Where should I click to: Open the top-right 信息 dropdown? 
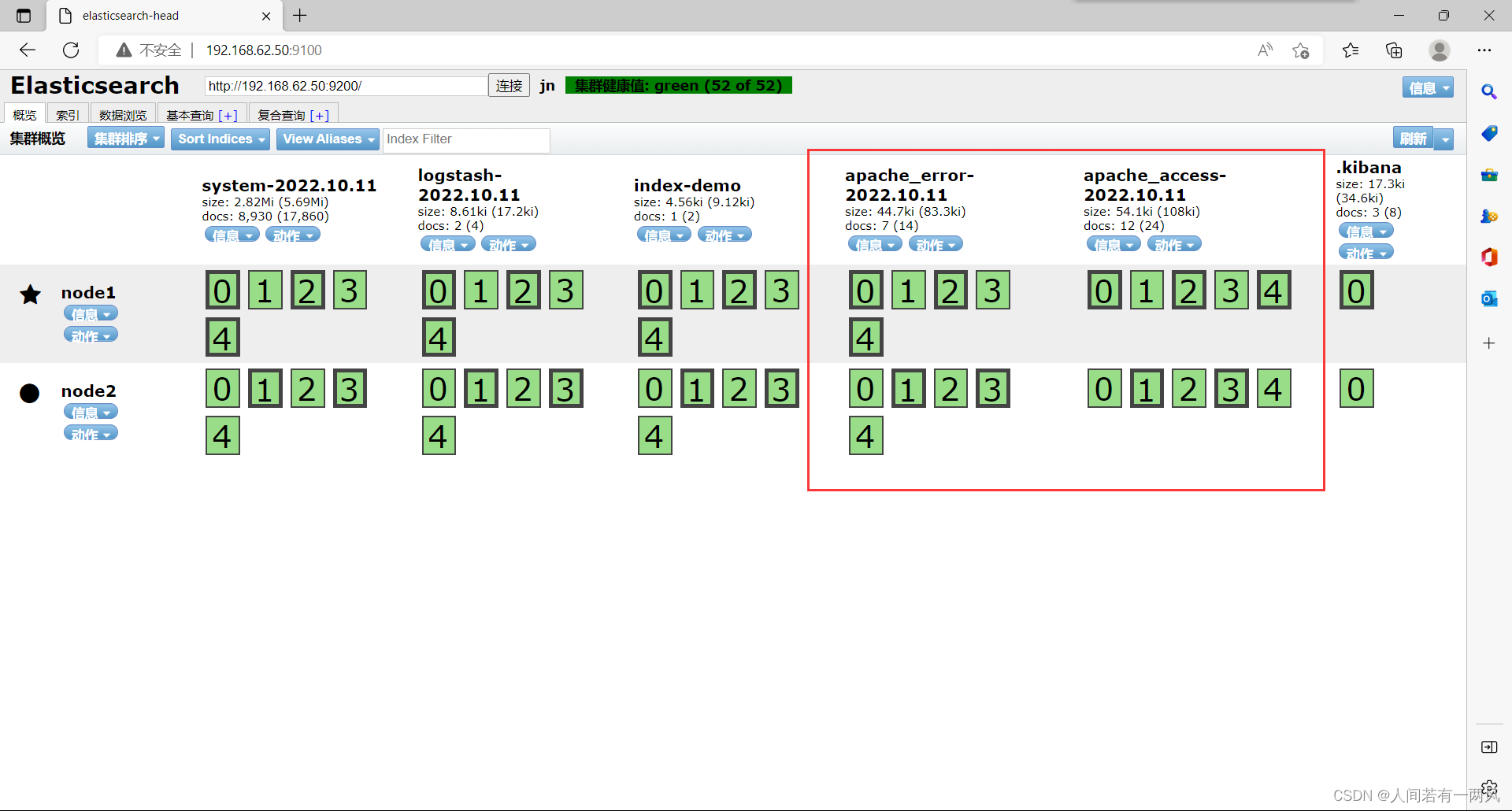coord(1428,88)
